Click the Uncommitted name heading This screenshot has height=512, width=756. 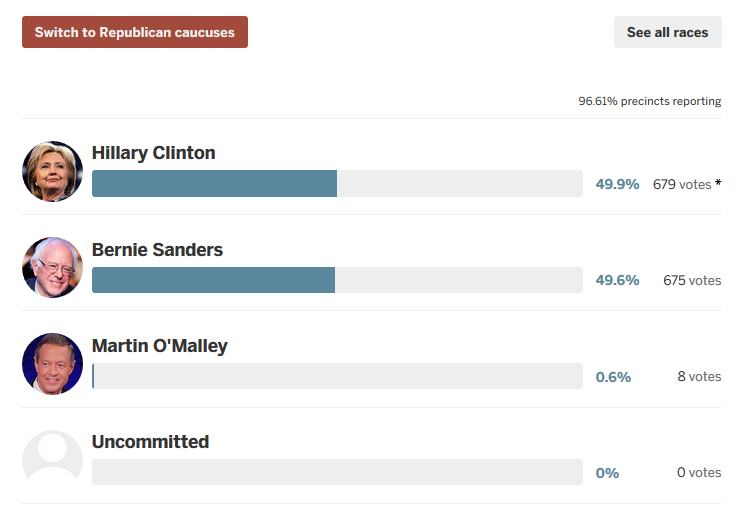tap(150, 442)
